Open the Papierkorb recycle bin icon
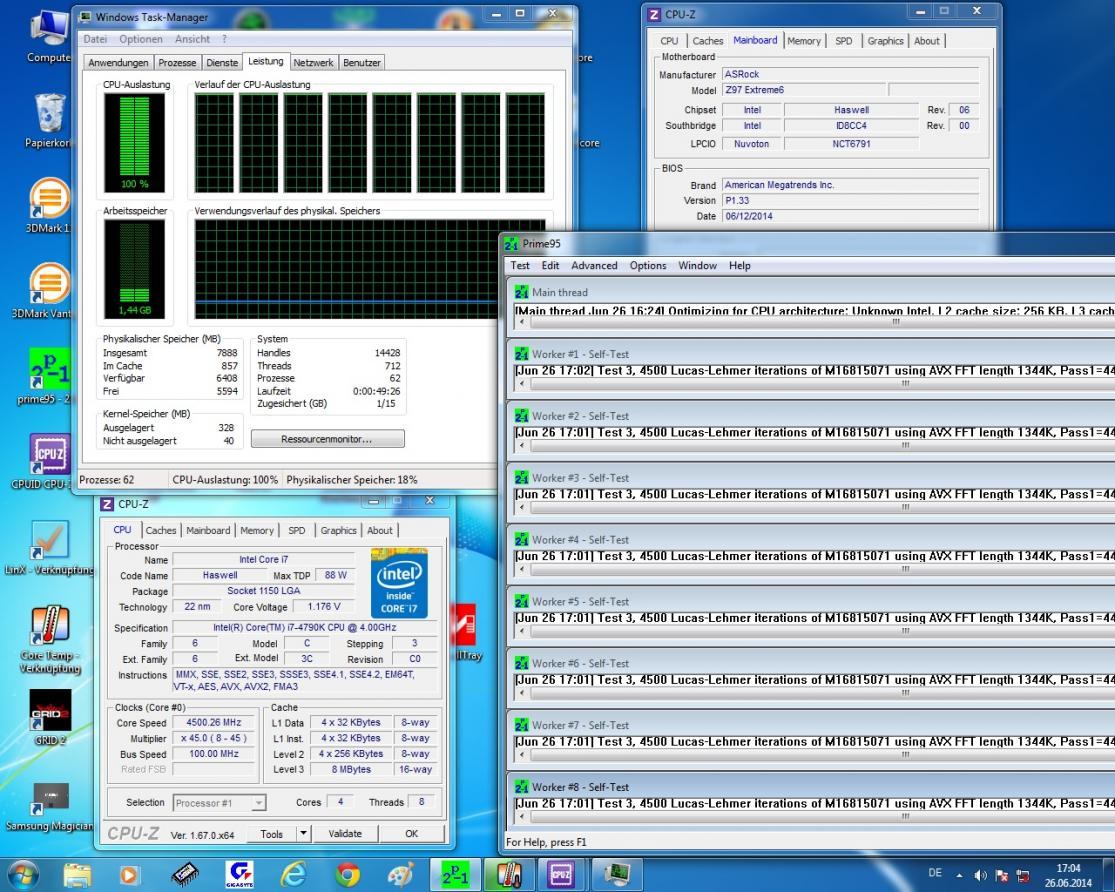 coord(48,120)
